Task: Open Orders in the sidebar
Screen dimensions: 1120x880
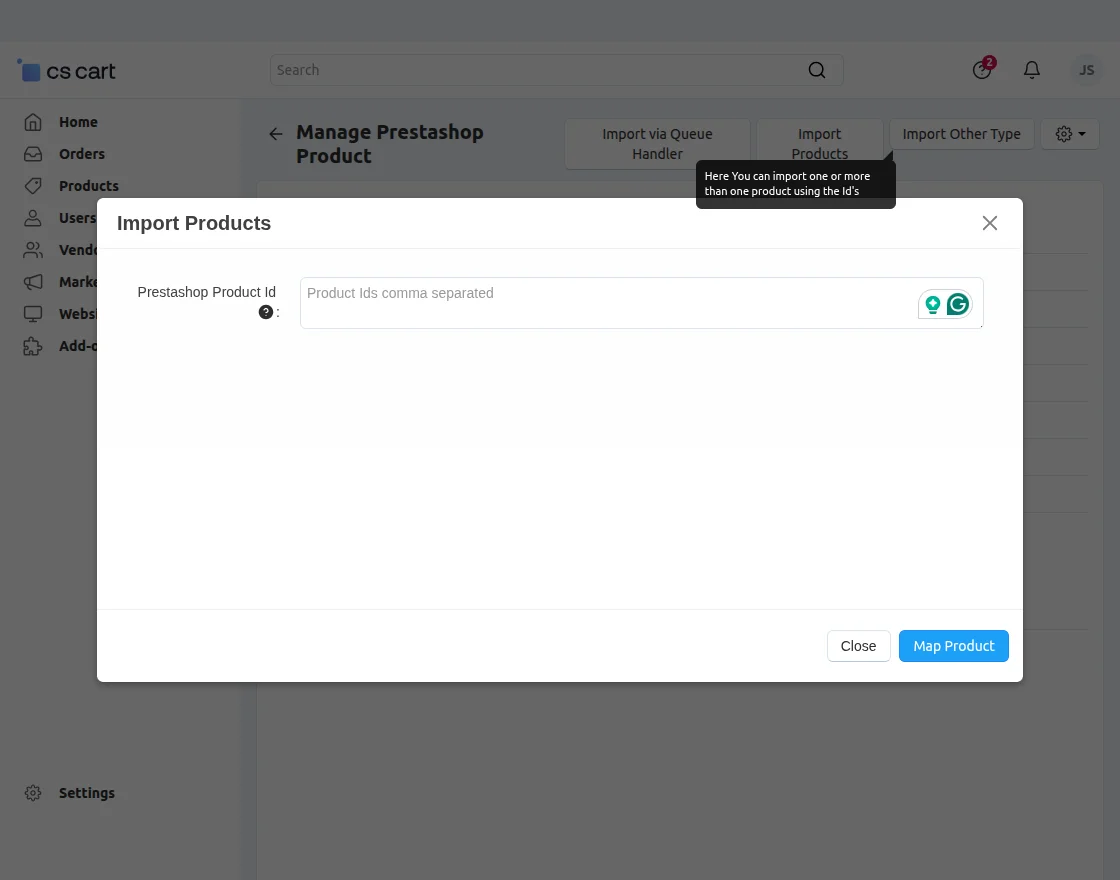Action: pos(81,154)
